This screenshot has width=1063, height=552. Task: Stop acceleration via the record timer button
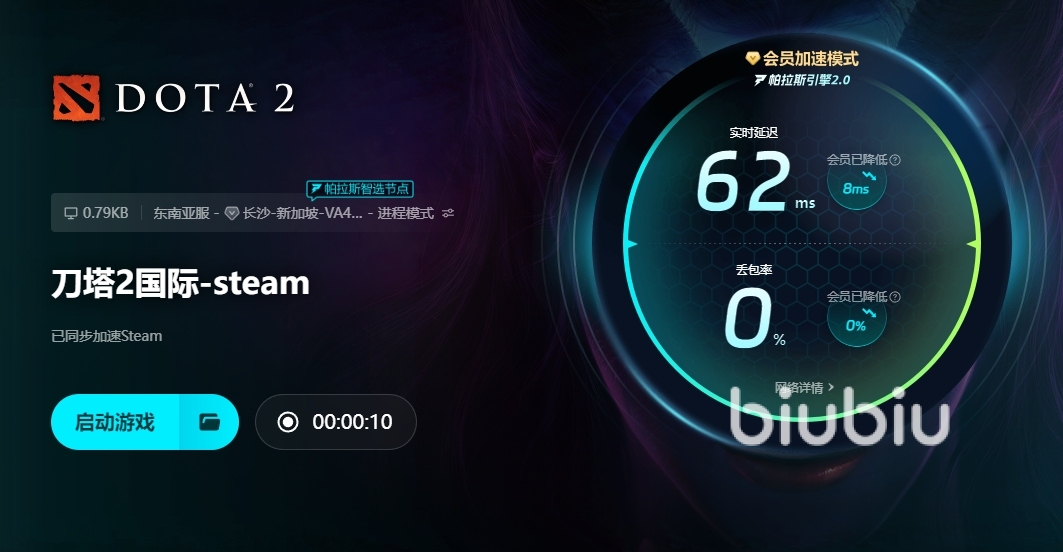[x=336, y=422]
